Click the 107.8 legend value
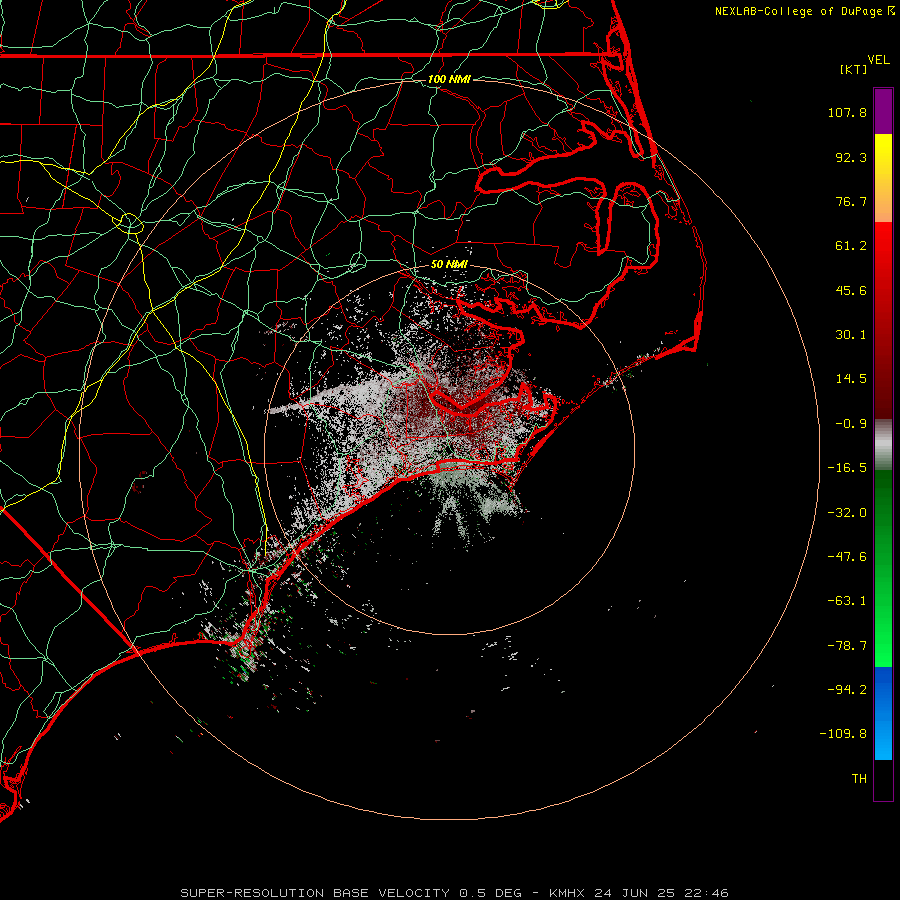 pyautogui.click(x=847, y=112)
